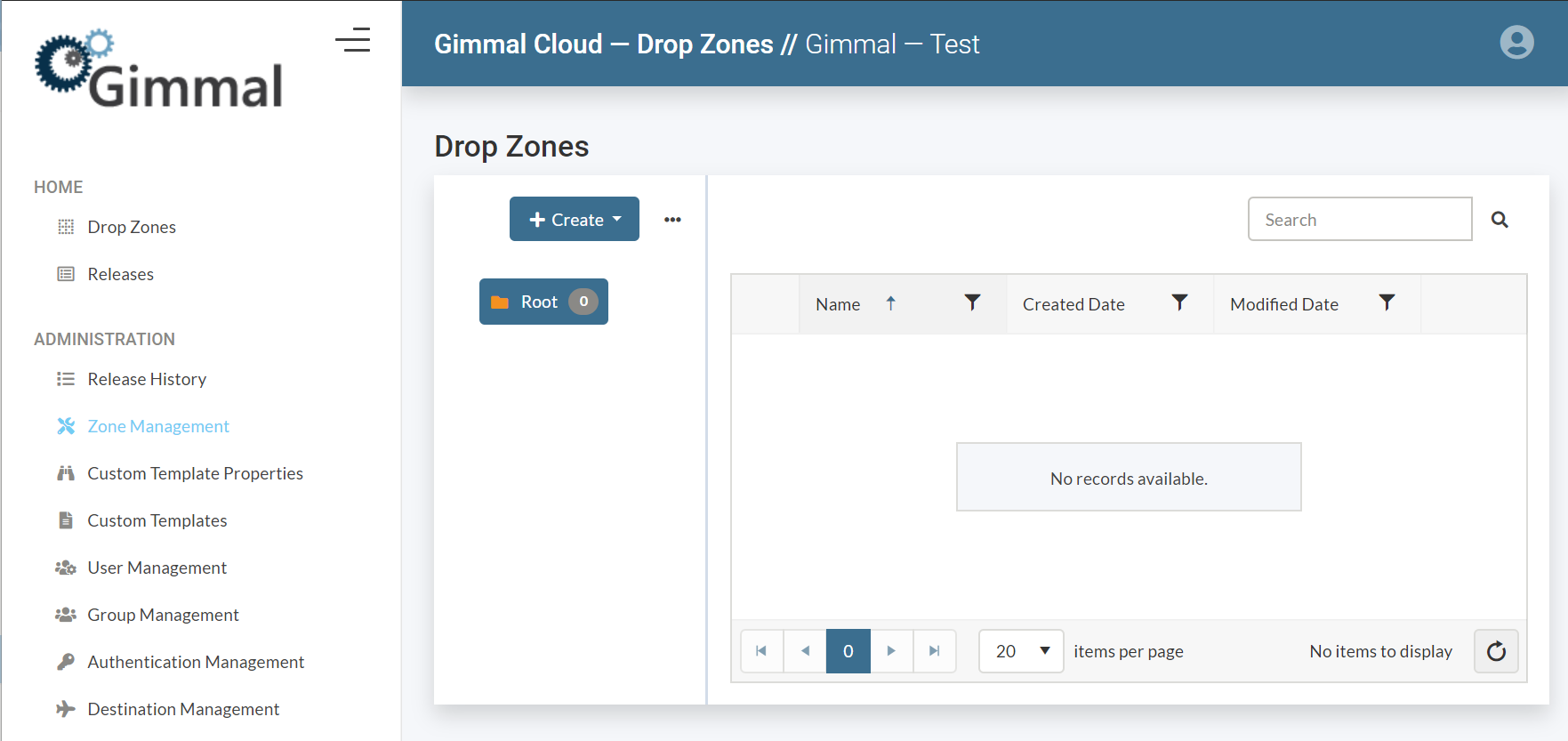Select the Root folder in tree
The height and width of the screenshot is (741, 1568).
539,302
